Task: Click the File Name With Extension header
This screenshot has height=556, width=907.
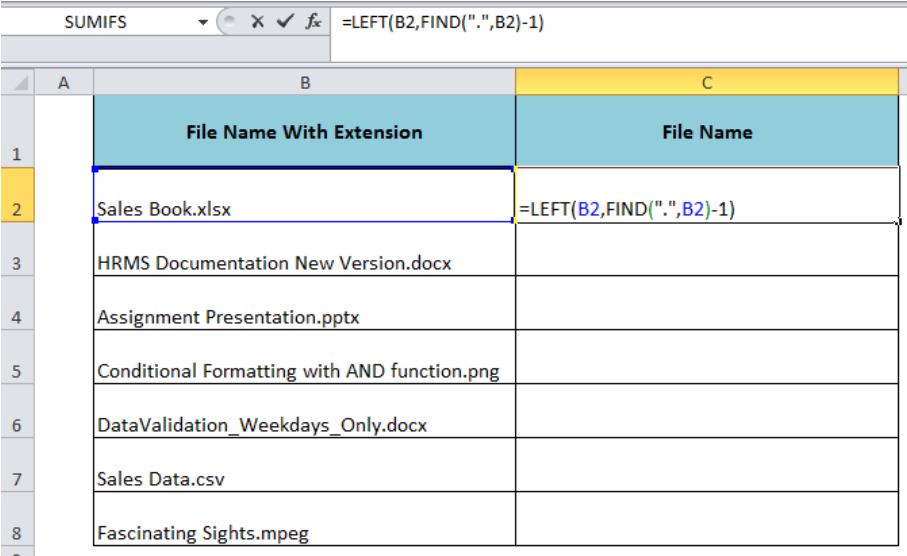Action: point(304,131)
